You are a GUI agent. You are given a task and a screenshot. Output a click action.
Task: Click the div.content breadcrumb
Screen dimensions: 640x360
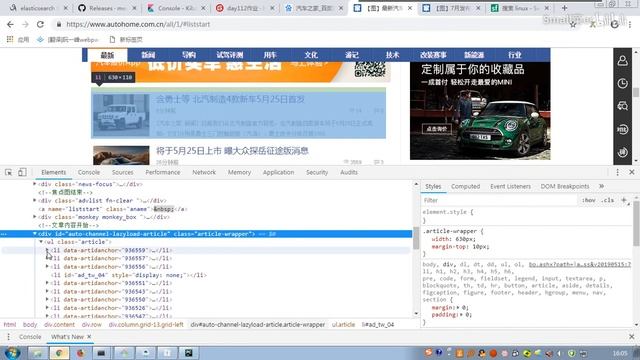point(59,324)
